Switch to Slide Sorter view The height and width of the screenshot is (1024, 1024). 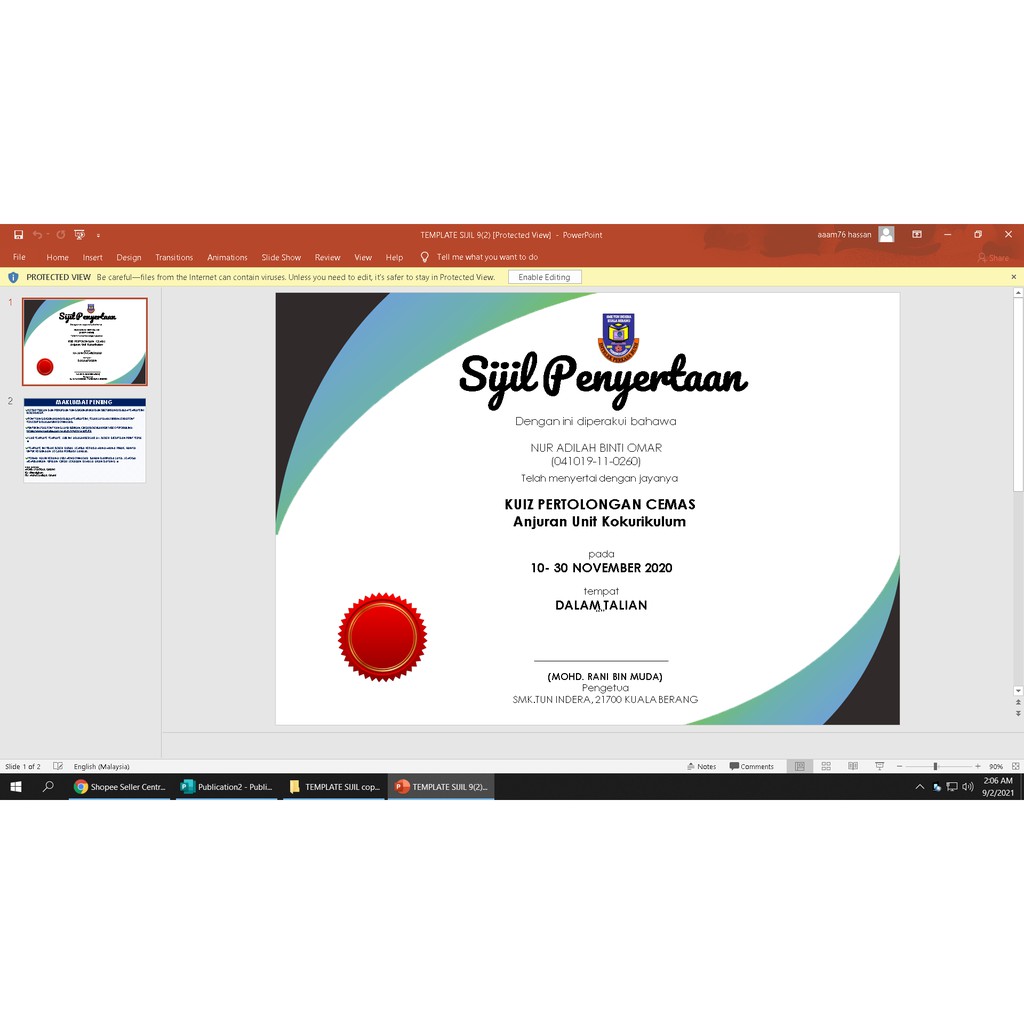[x=826, y=766]
